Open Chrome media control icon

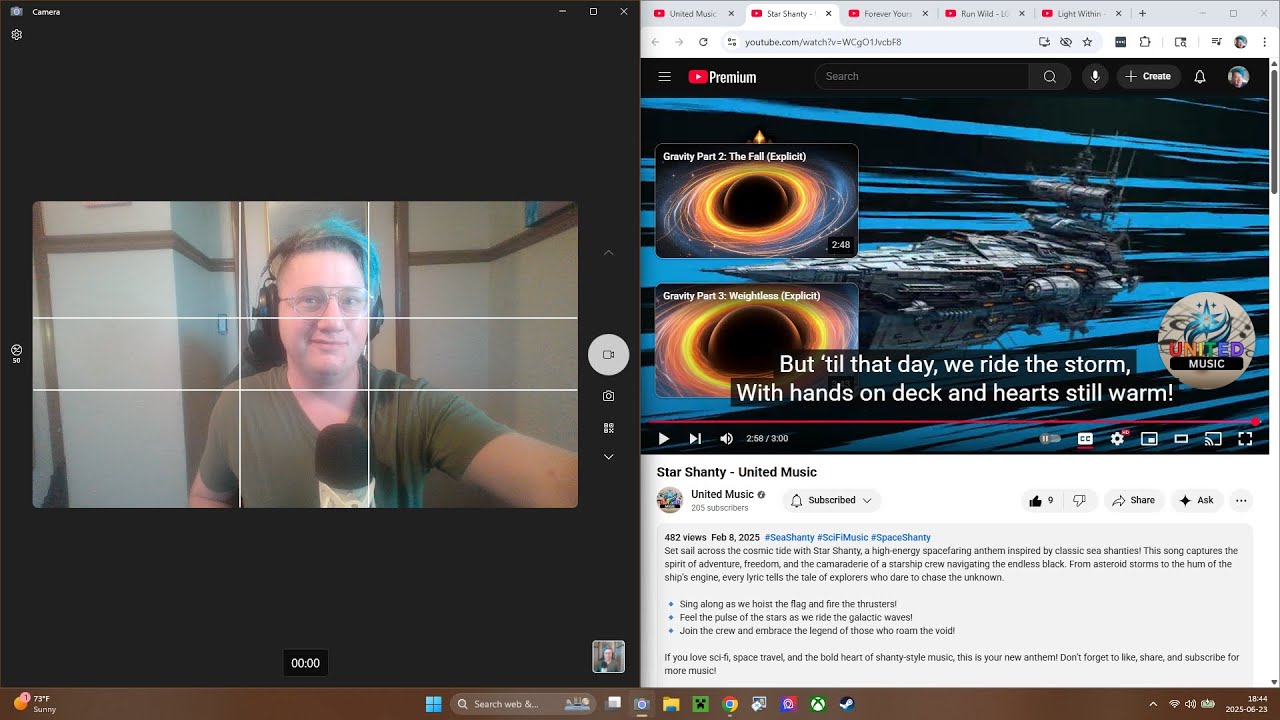point(1217,42)
